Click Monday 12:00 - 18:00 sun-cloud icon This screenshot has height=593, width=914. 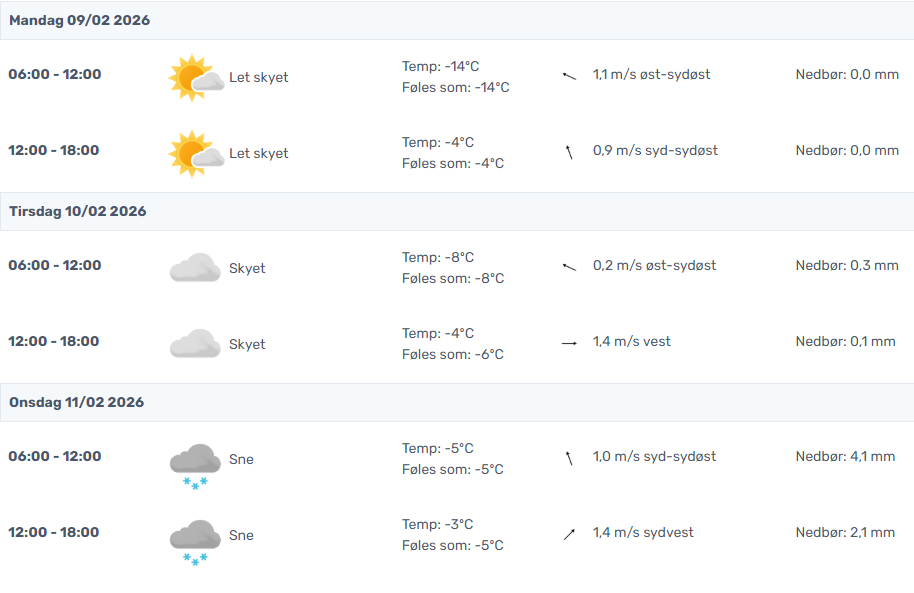196,154
